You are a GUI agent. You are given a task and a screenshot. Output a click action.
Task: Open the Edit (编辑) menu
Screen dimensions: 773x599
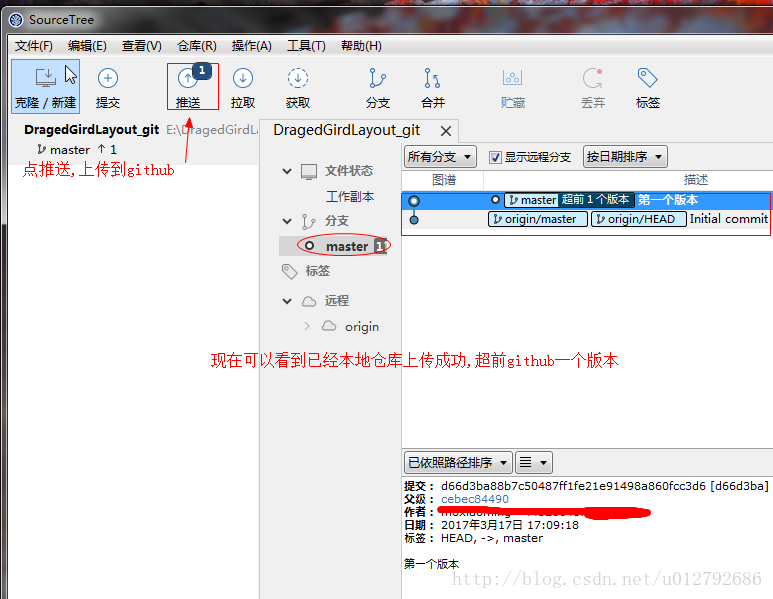87,46
